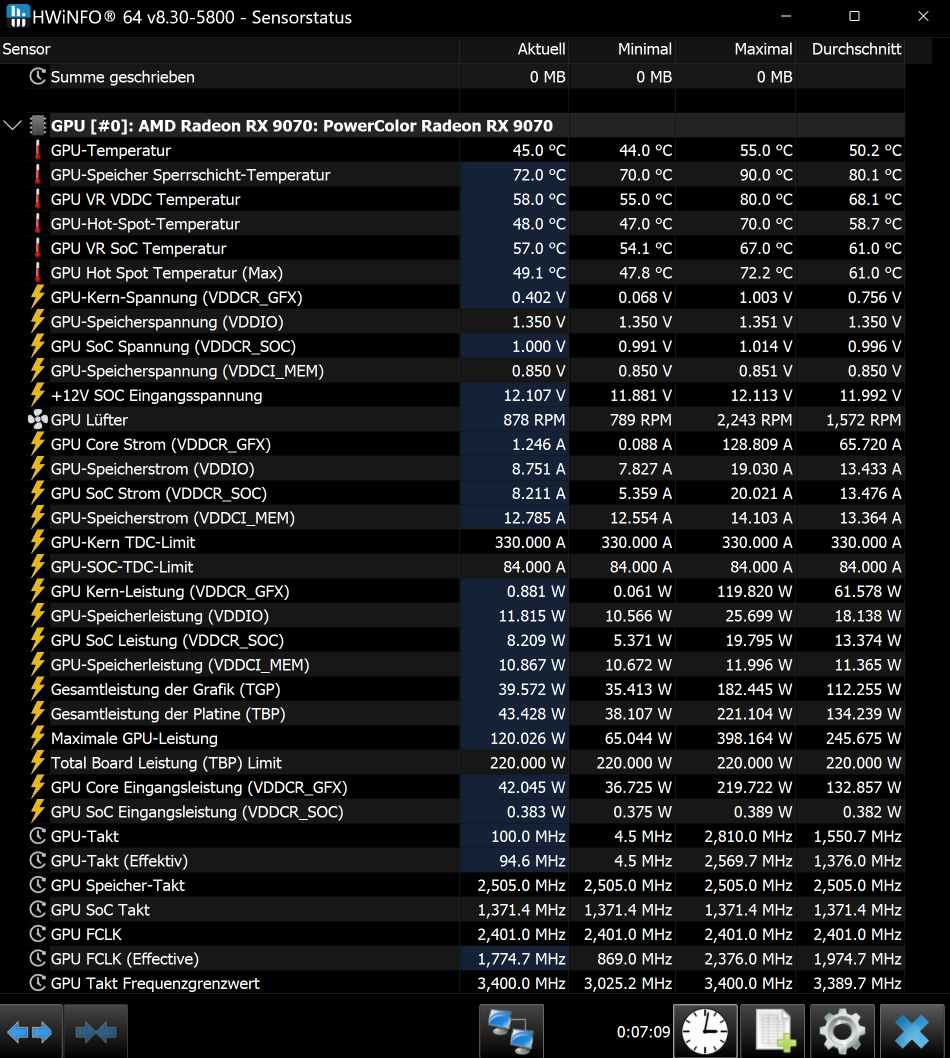This screenshot has width=950, height=1058.
Task: Click lightning icon of GPU-Kern TDC-Limit
Action: click(38, 542)
